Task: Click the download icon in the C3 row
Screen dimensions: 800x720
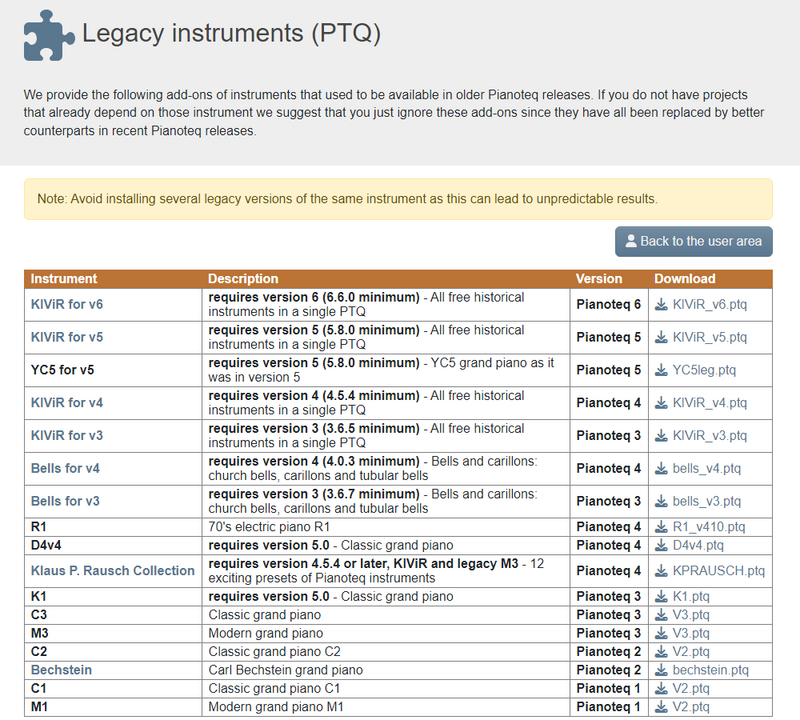Action: pyautogui.click(x=661, y=615)
